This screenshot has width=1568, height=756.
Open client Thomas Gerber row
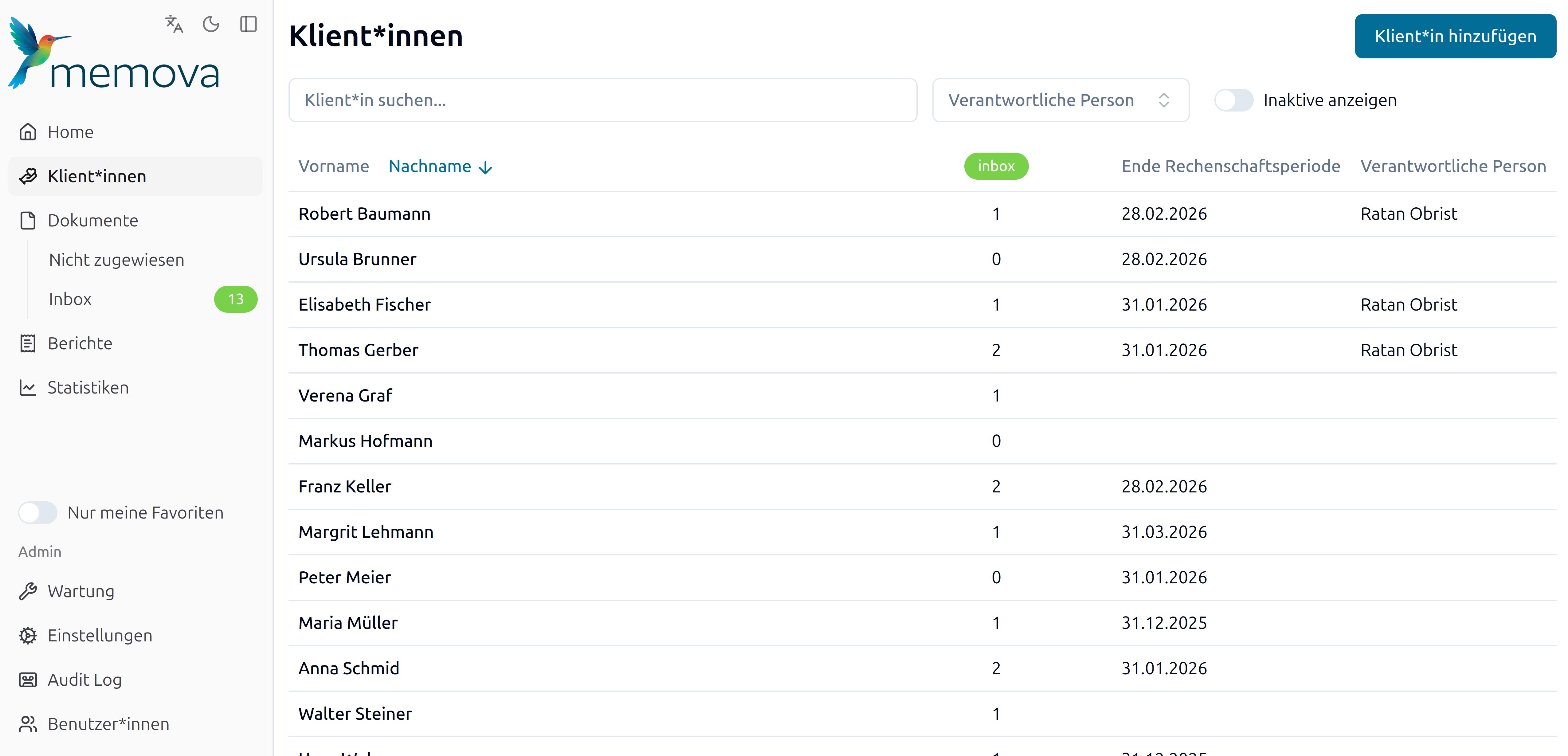click(x=359, y=350)
